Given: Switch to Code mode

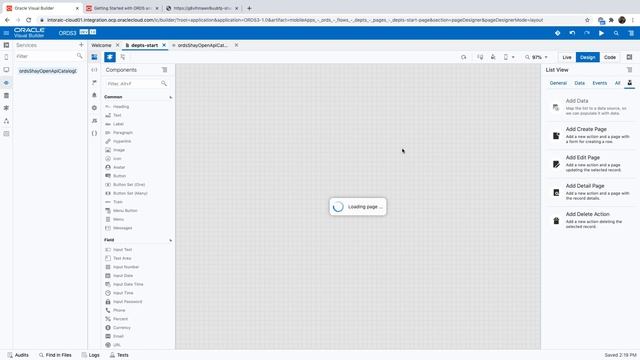Looking at the screenshot, I should click(x=610, y=58).
